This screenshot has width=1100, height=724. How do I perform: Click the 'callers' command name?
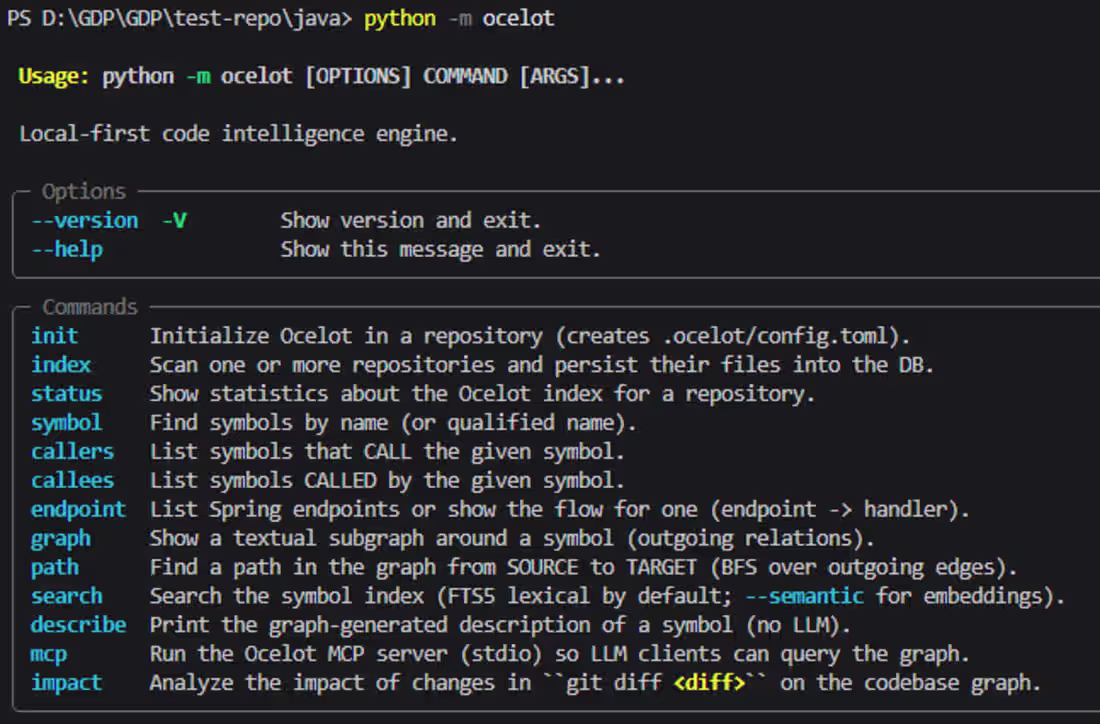[72, 451]
